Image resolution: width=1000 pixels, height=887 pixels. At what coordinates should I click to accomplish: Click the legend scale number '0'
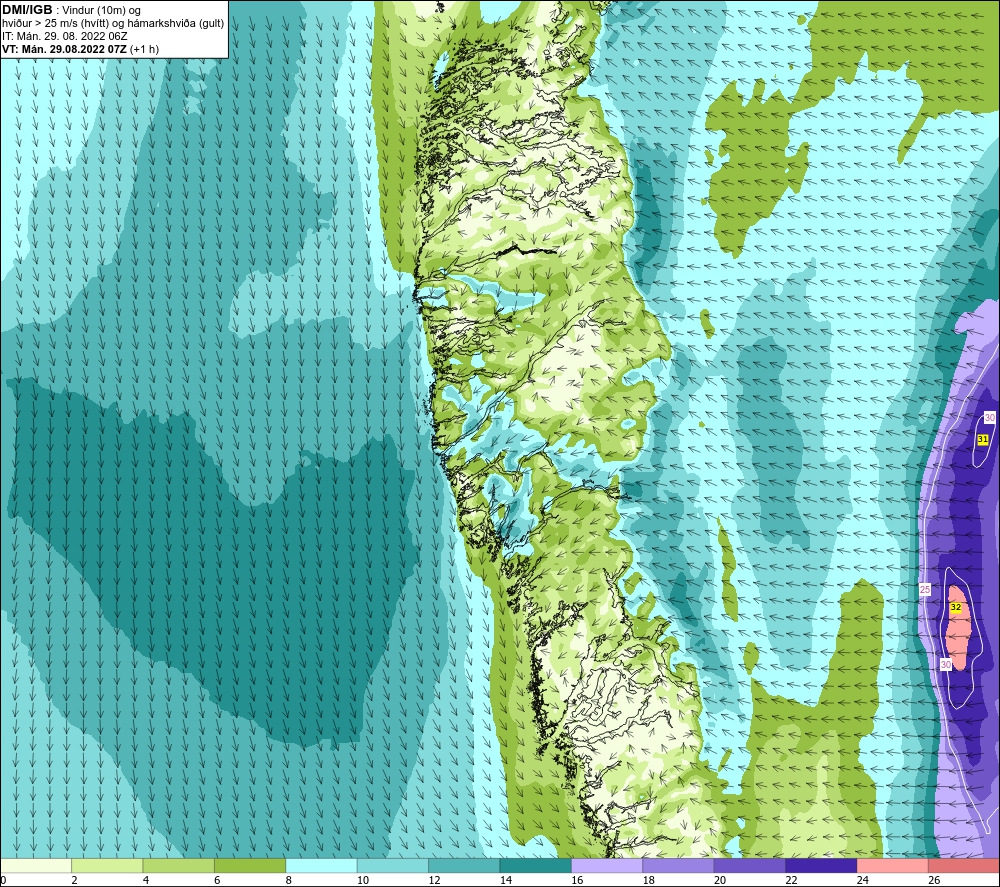tap(3, 880)
